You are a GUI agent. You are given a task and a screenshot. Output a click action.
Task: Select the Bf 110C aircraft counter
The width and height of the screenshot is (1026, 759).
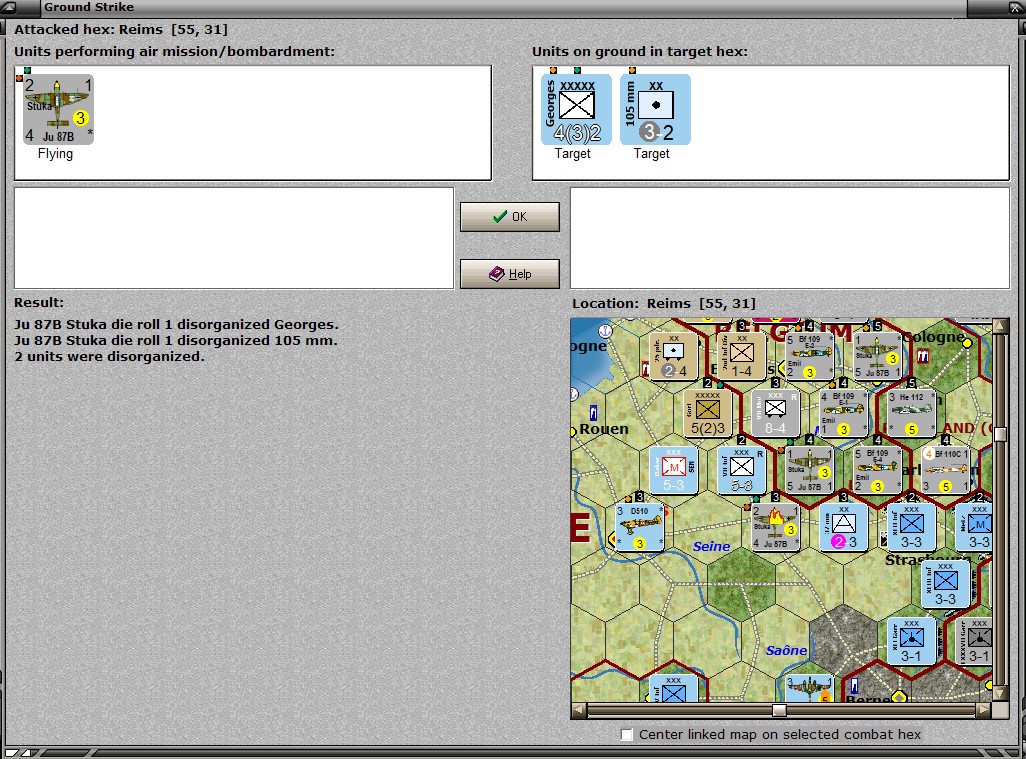pyautogui.click(x=946, y=470)
